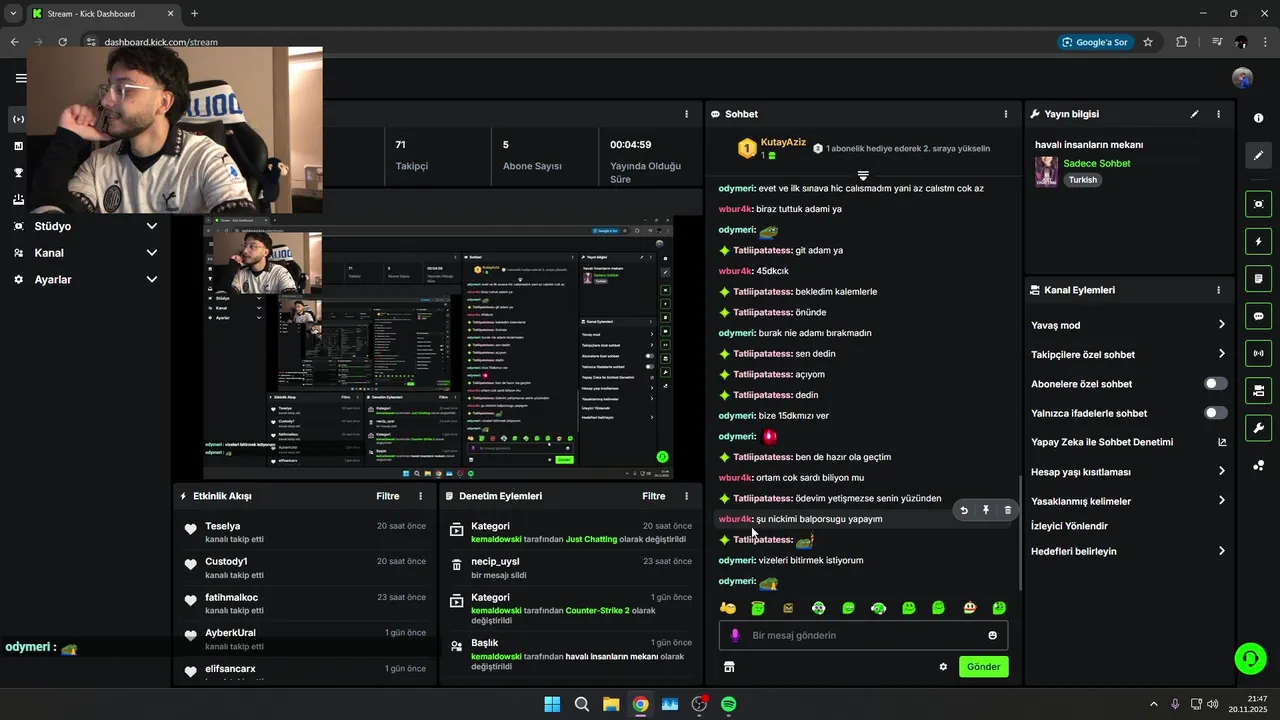Toggle the stream preview widget icon

click(1258, 204)
